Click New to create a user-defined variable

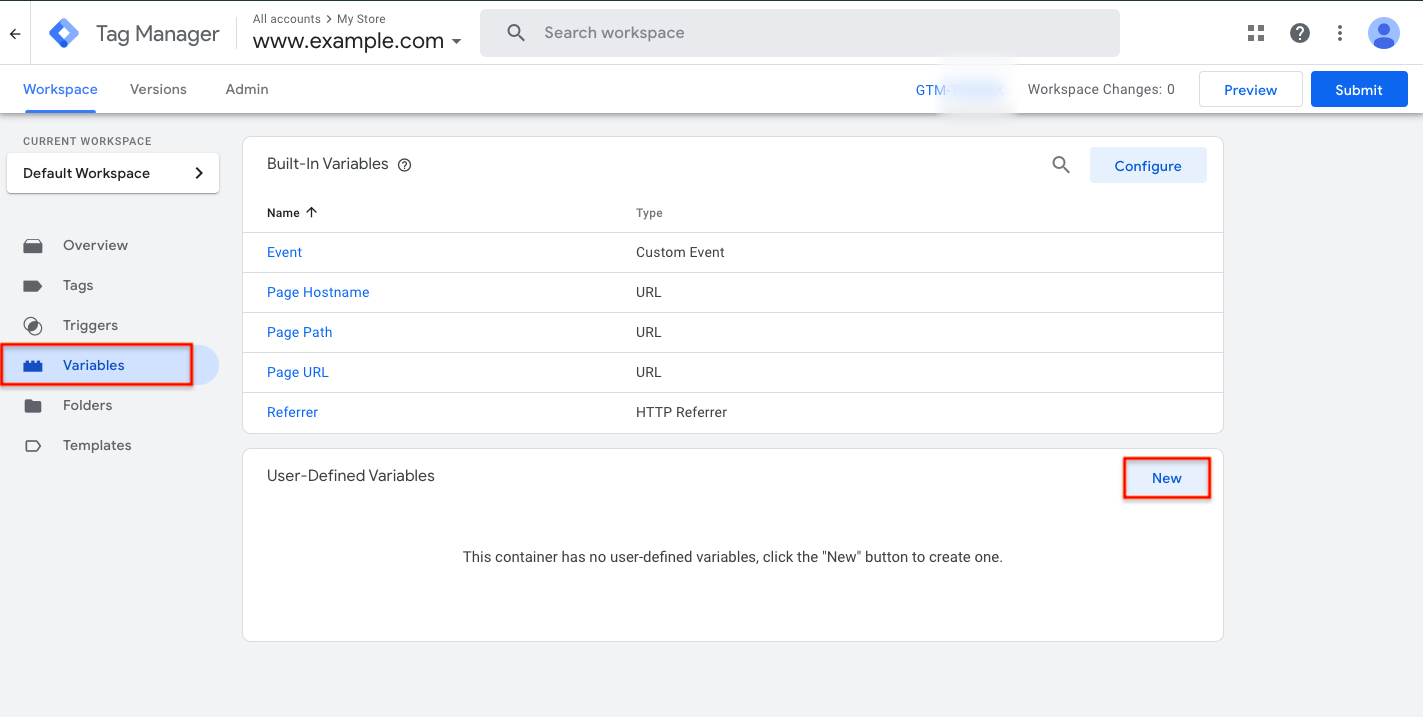click(x=1166, y=477)
